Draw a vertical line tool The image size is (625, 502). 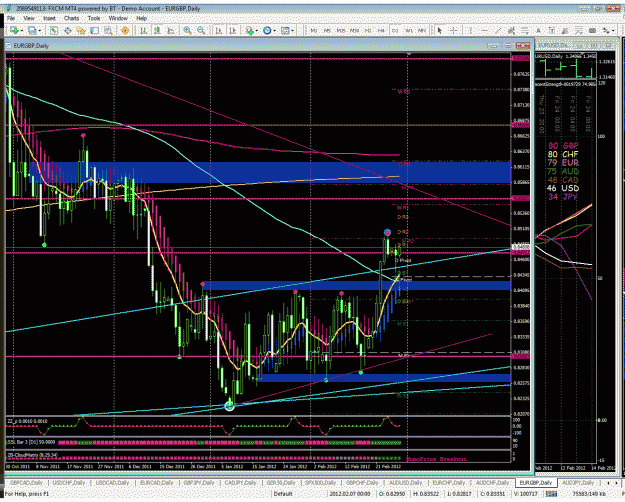tap(470, 30)
